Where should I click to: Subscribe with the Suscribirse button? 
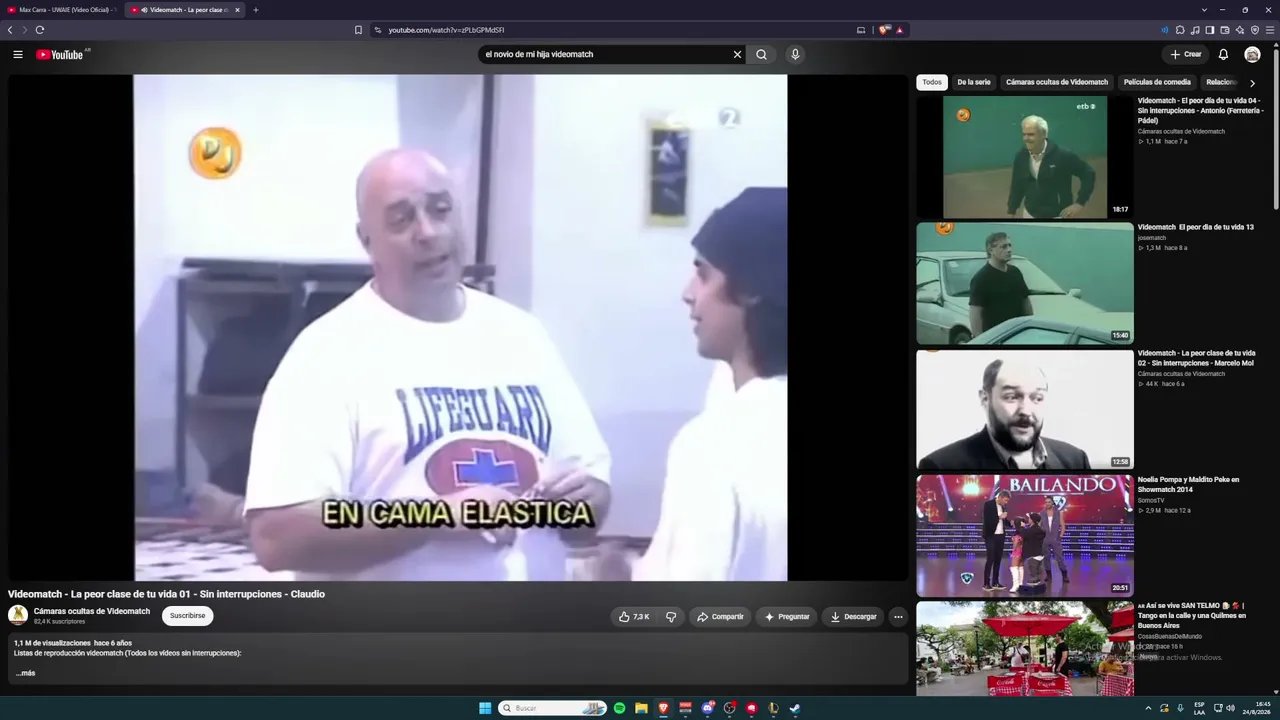pos(188,616)
